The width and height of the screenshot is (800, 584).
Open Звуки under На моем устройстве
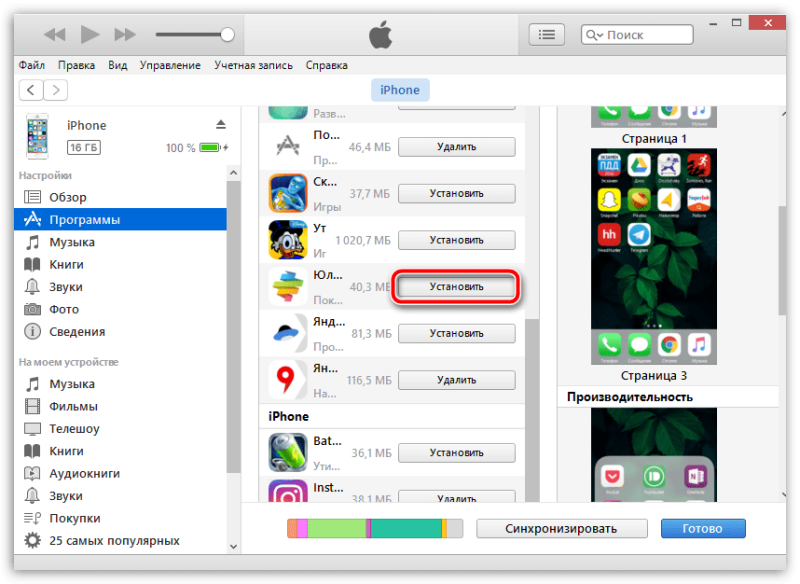(120, 496)
